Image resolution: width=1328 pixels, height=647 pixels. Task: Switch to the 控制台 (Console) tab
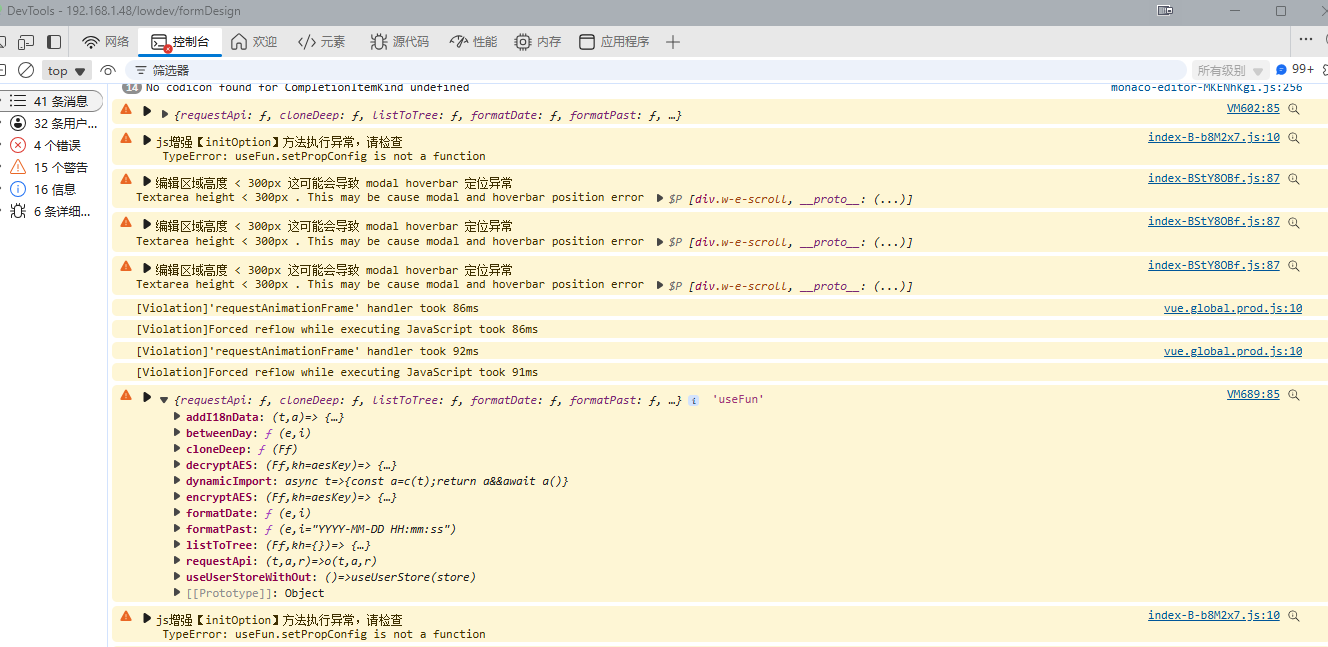coord(180,42)
